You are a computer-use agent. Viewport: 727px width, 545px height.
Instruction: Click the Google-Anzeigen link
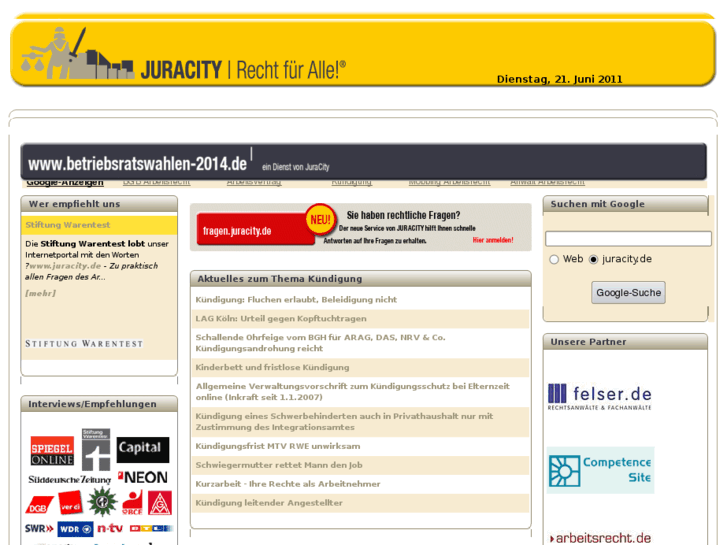pos(65,183)
